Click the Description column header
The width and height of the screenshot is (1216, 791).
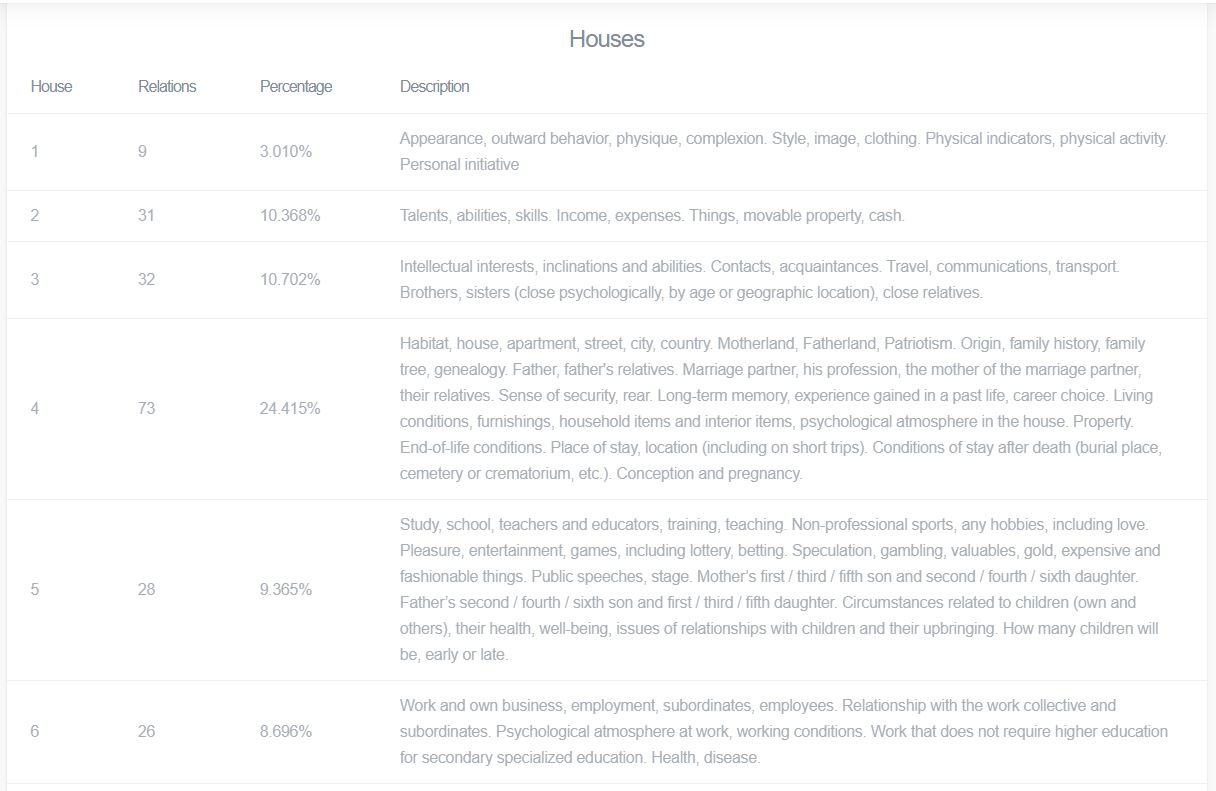pyautogui.click(x=435, y=87)
